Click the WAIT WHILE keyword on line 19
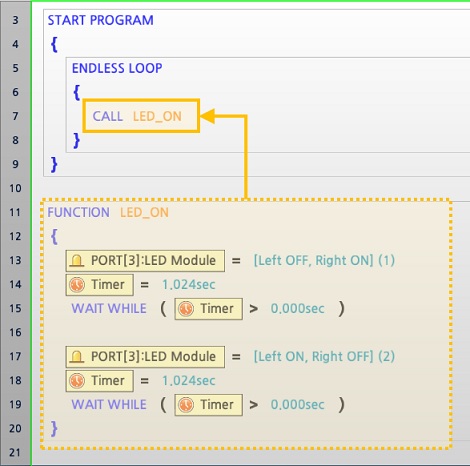The height and width of the screenshot is (466, 470). click(109, 405)
